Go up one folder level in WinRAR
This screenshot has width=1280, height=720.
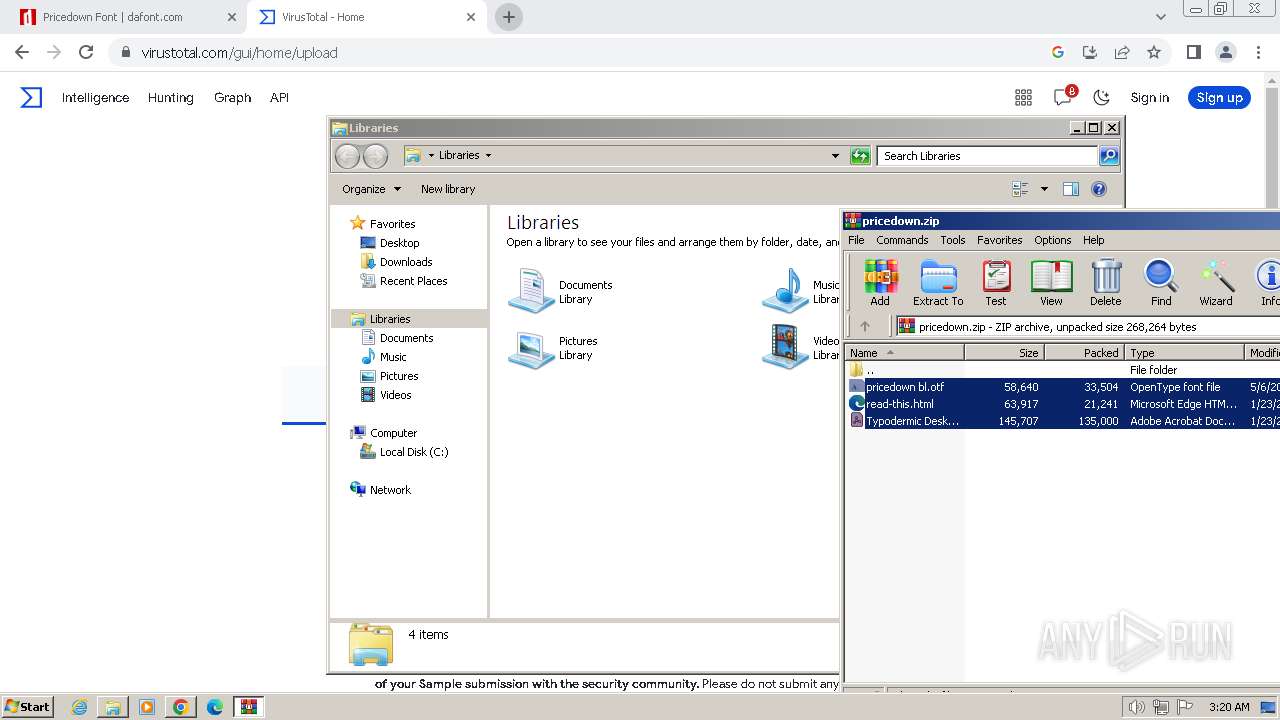point(865,326)
